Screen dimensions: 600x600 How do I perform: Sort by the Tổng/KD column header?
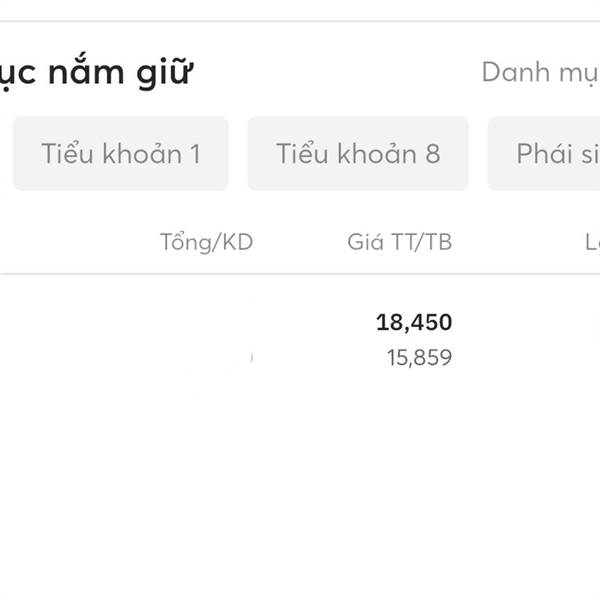pyautogui.click(x=206, y=242)
